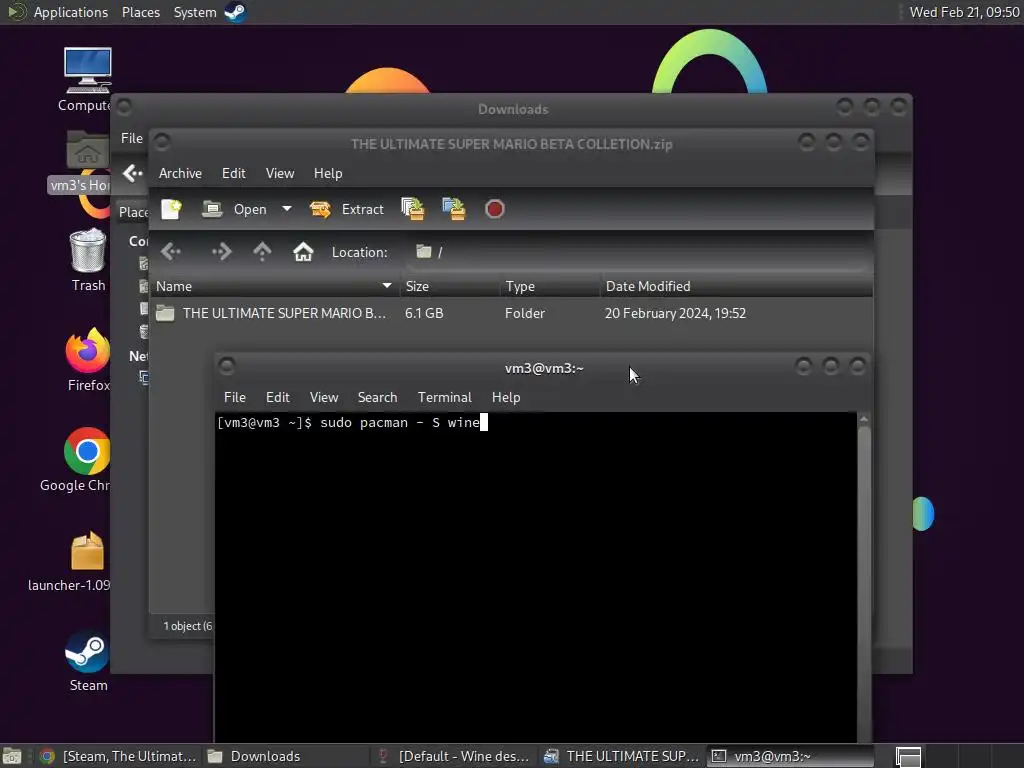The width and height of the screenshot is (1024, 768).
Task: Click the Location path field
Action: (639, 252)
